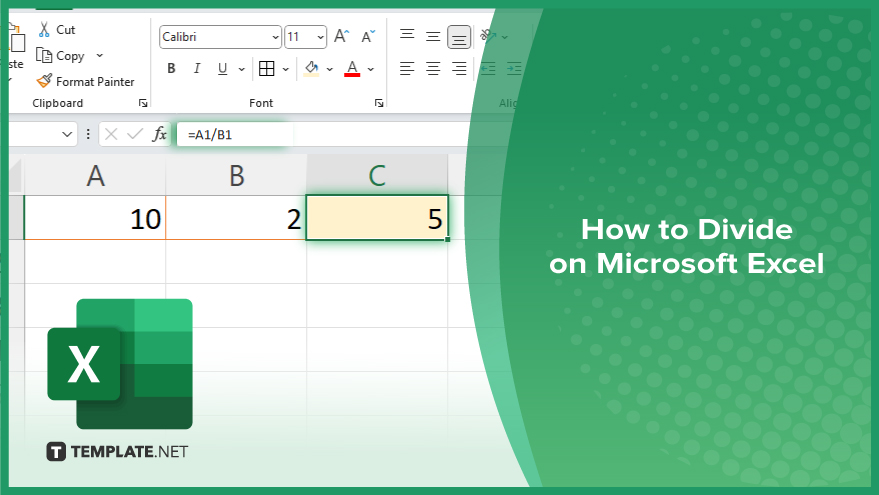Select Bottom Align icon
The width and height of the screenshot is (879, 495).
[459, 38]
